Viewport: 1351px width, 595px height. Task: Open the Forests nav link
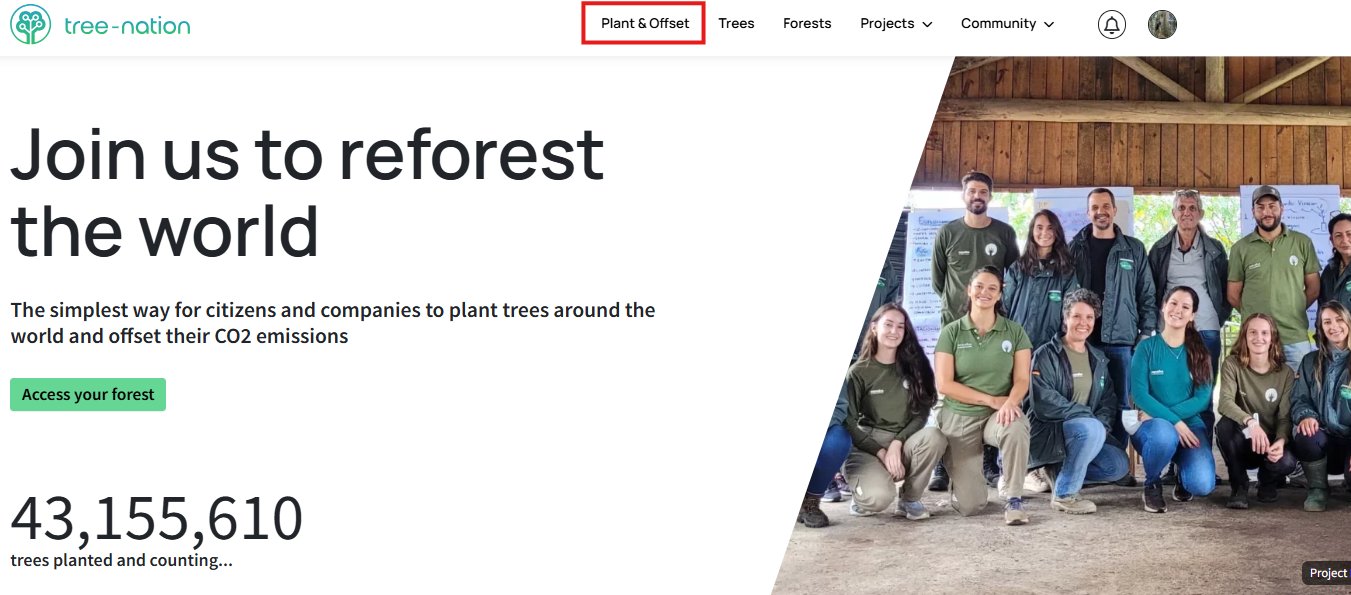click(x=807, y=23)
